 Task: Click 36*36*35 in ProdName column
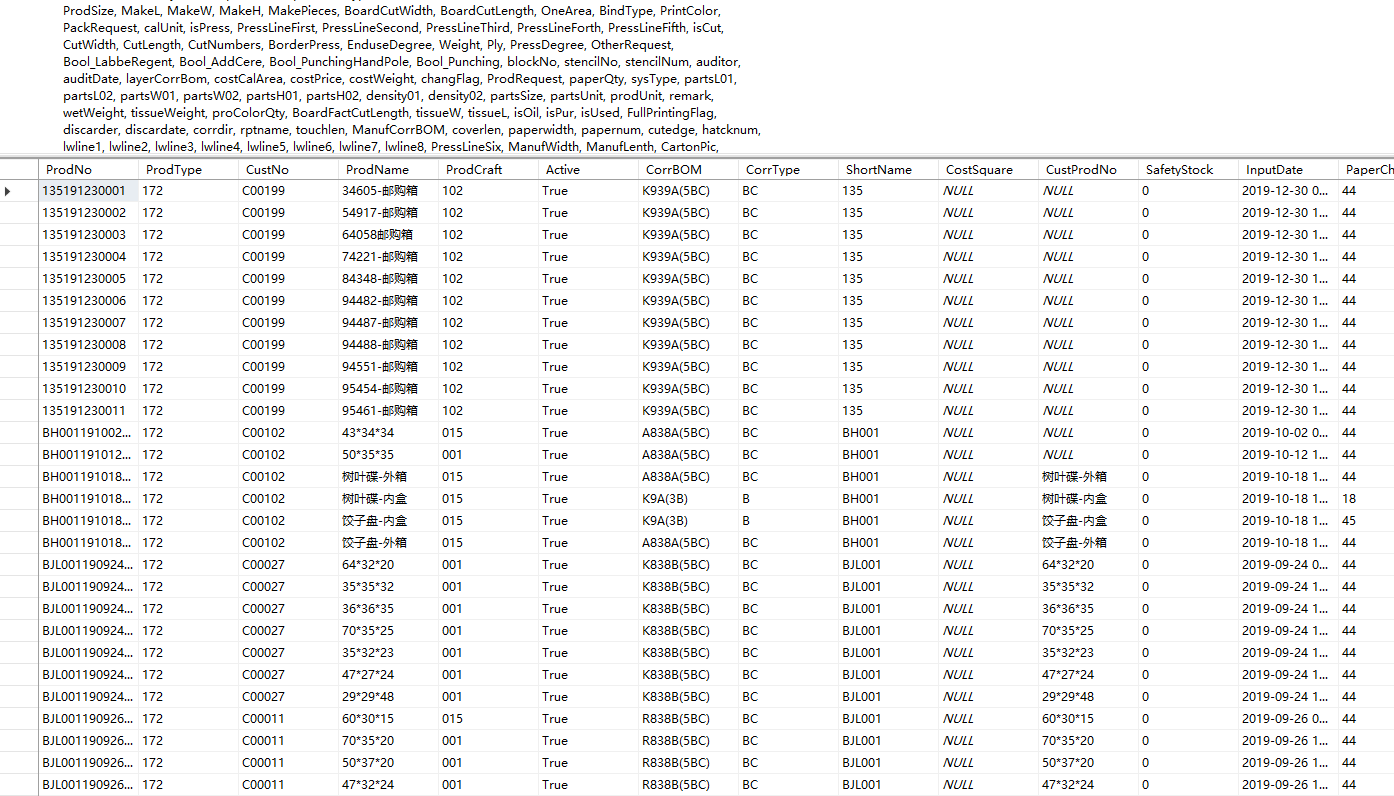coord(388,609)
